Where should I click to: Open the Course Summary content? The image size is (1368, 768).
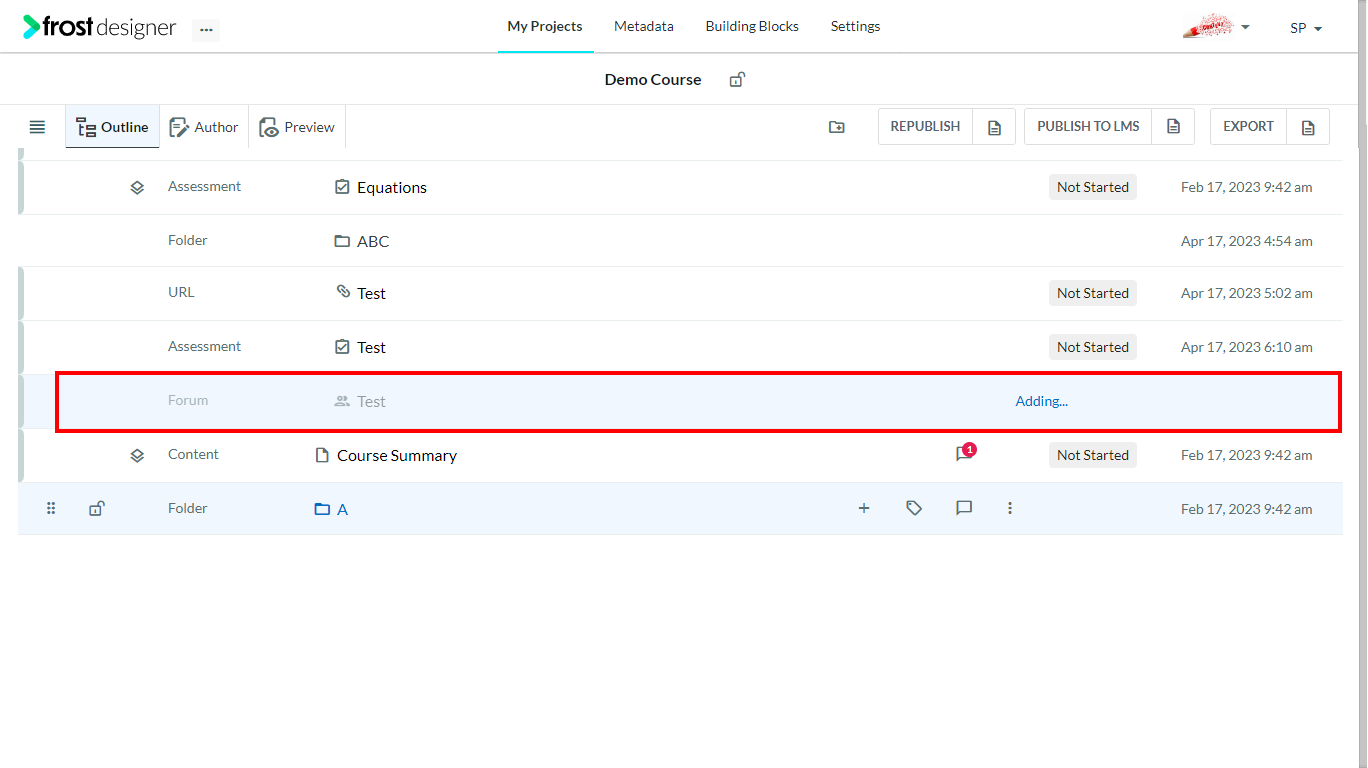[x=397, y=455]
